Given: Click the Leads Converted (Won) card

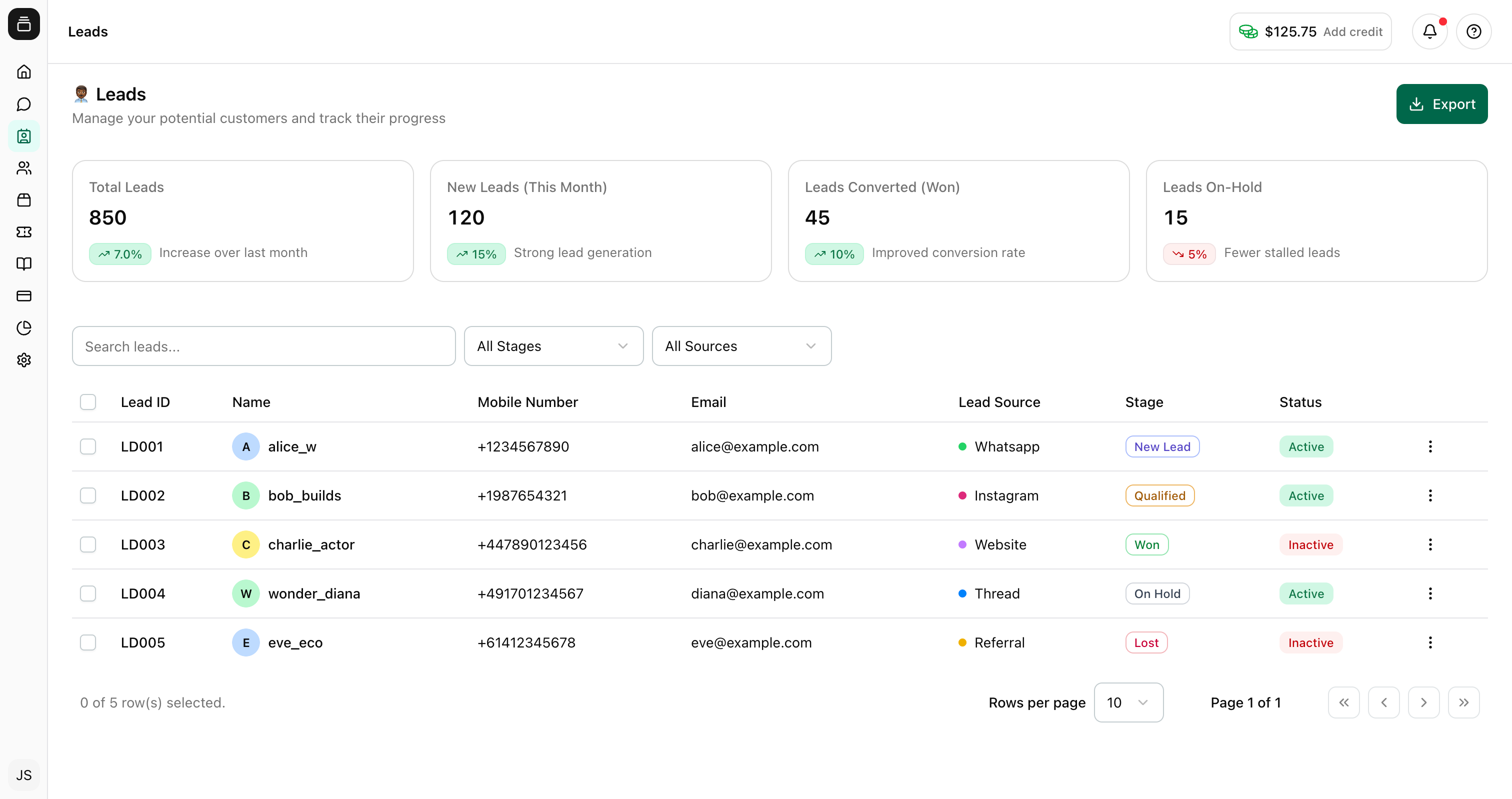Looking at the screenshot, I should coord(958,220).
